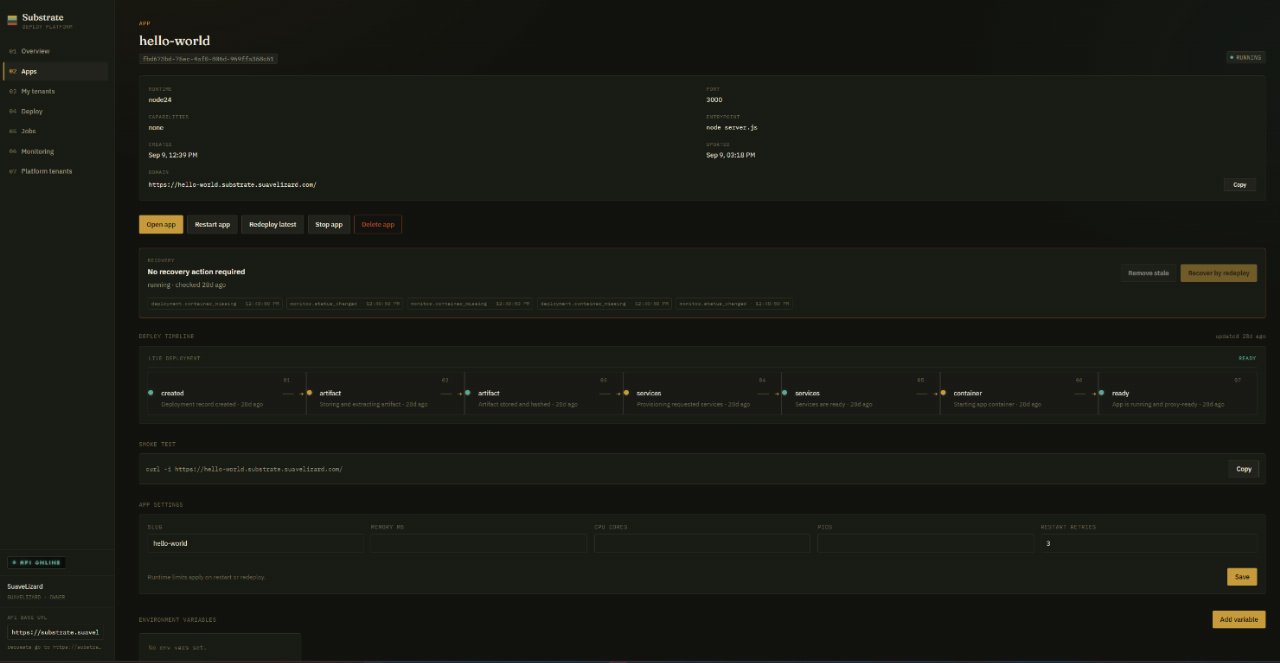Click the orange dot beside container

943,393
